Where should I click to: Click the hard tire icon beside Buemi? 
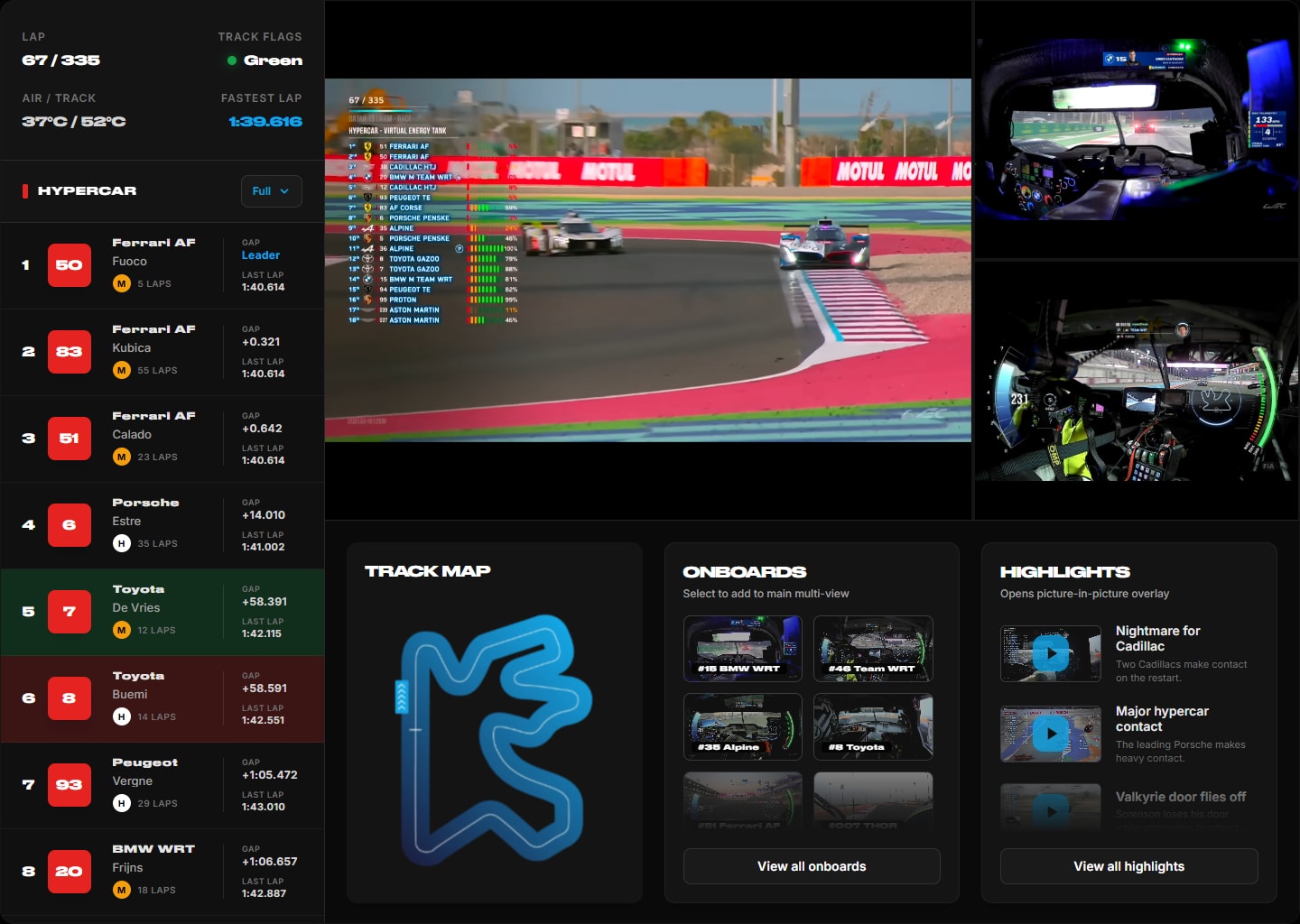pos(120,716)
